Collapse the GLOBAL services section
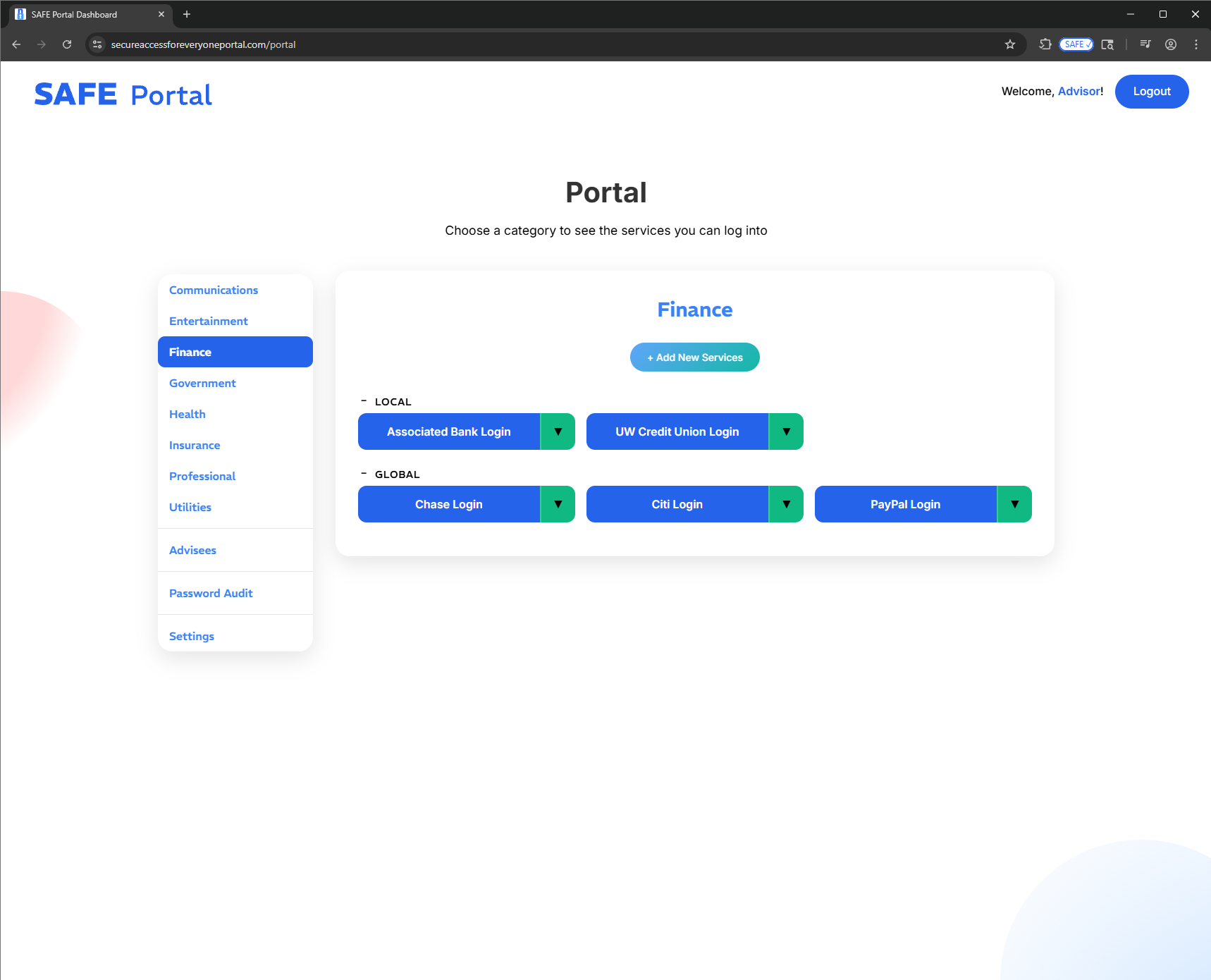 click(364, 473)
